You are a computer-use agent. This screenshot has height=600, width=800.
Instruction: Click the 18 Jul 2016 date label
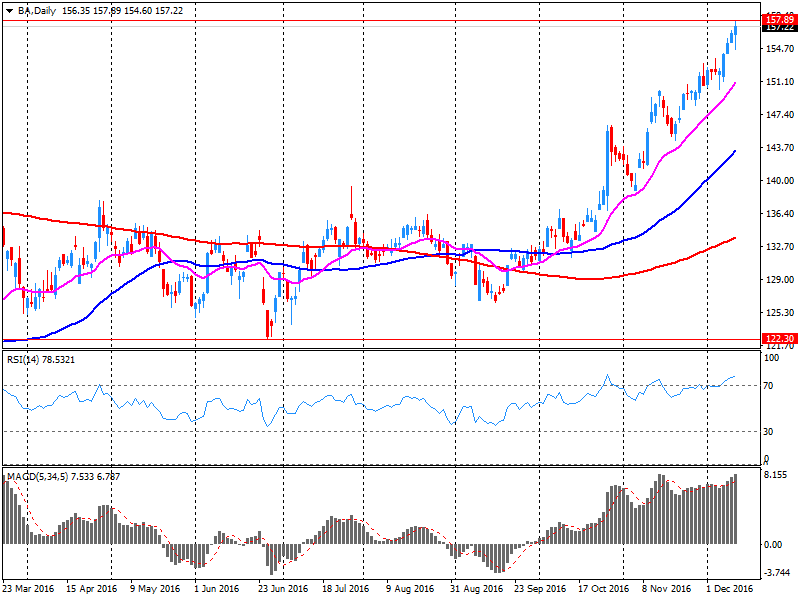[345, 589]
